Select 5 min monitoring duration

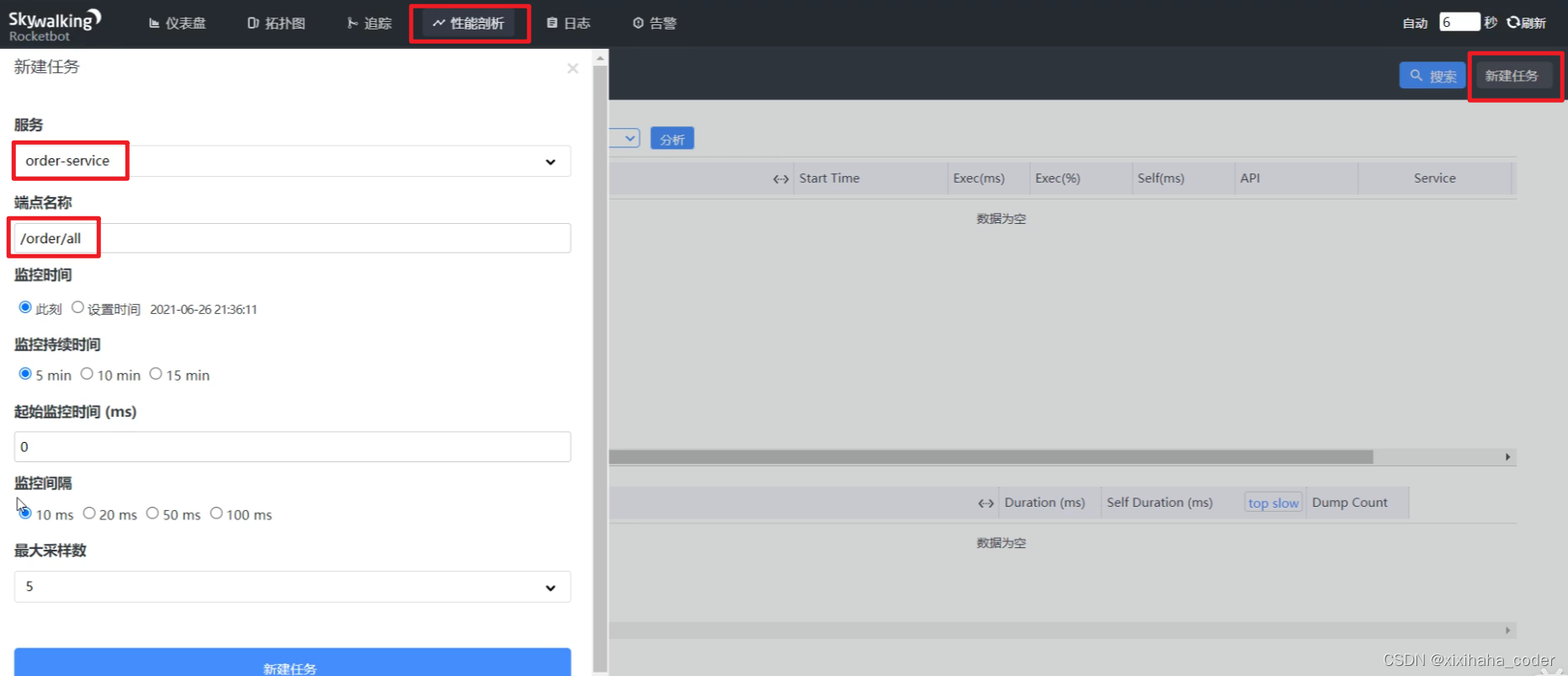(x=25, y=374)
